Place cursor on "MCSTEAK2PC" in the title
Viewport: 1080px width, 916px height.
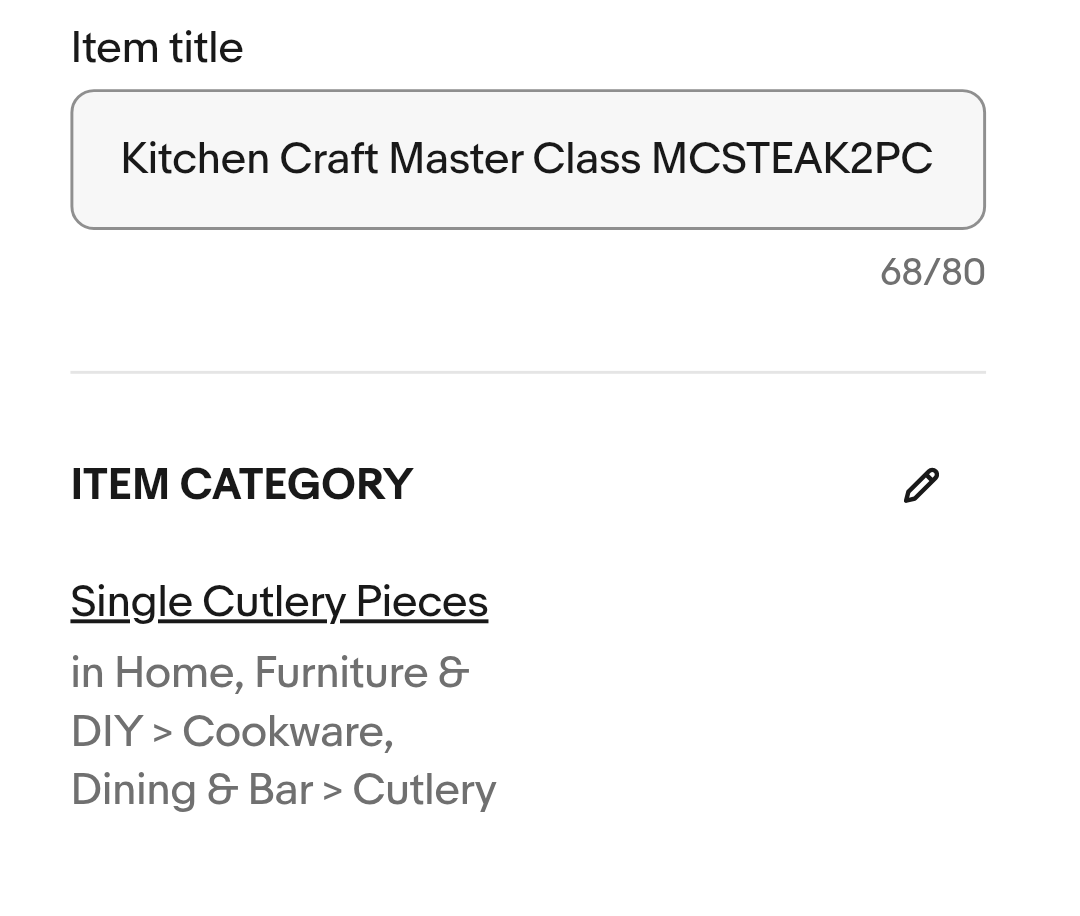[x=792, y=159]
